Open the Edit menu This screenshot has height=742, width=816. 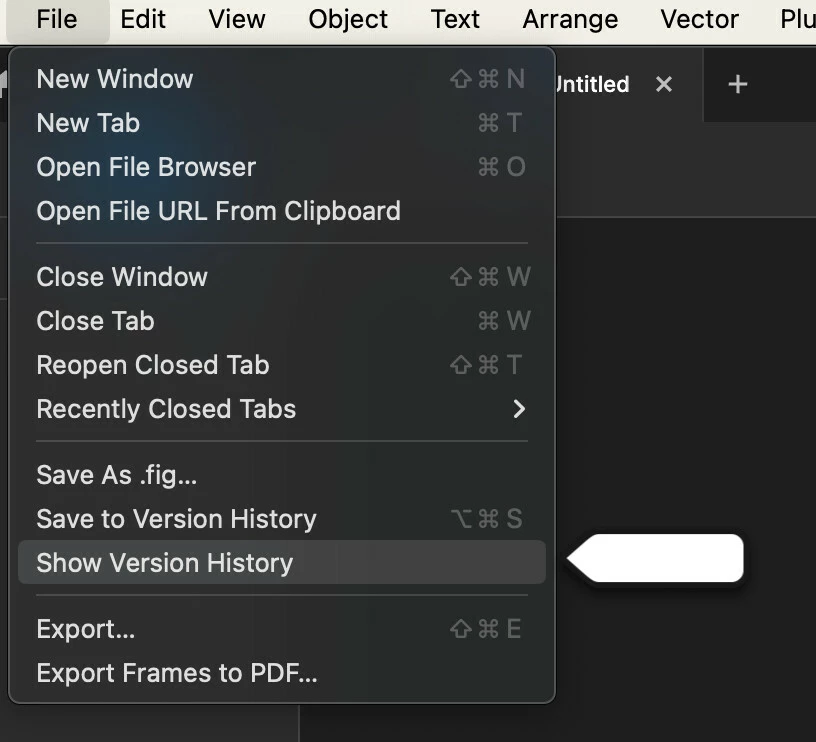(x=143, y=20)
